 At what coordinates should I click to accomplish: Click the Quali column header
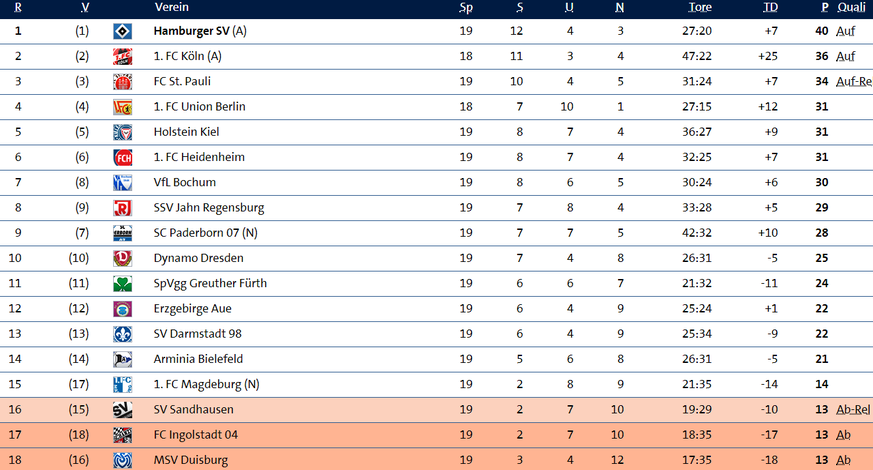851,7
